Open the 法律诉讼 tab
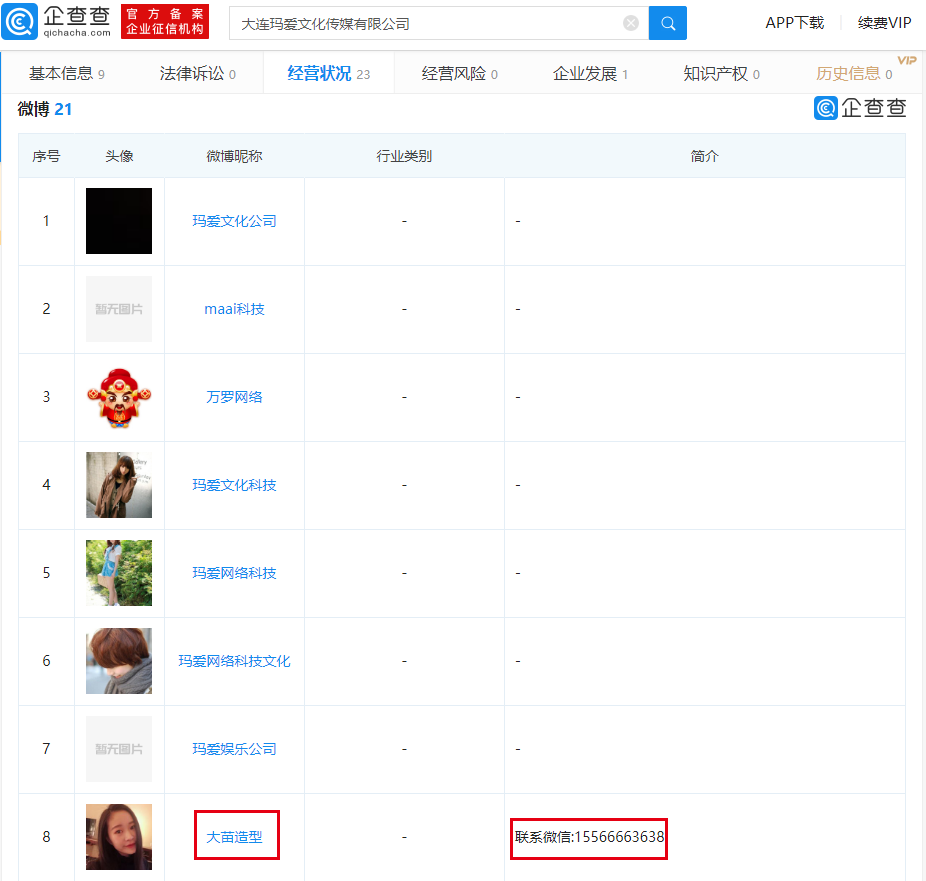This screenshot has width=926, height=881. (x=192, y=73)
